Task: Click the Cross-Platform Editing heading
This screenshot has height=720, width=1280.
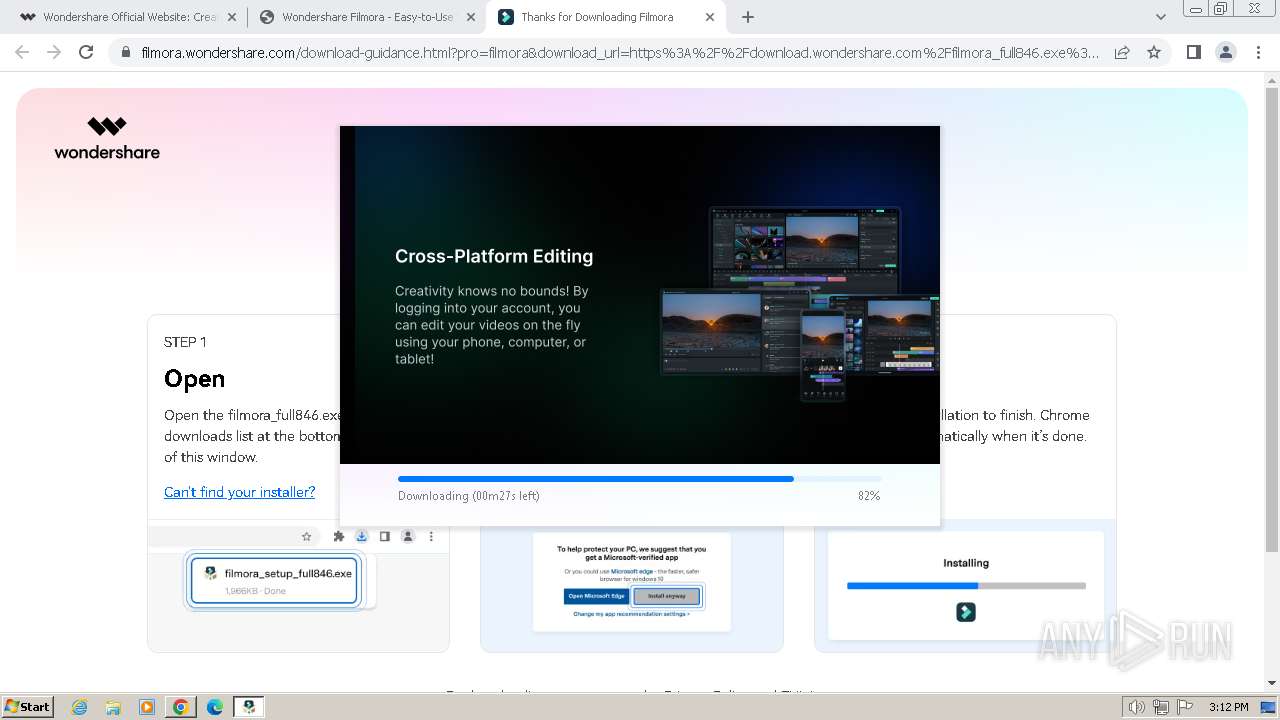Action: click(494, 256)
